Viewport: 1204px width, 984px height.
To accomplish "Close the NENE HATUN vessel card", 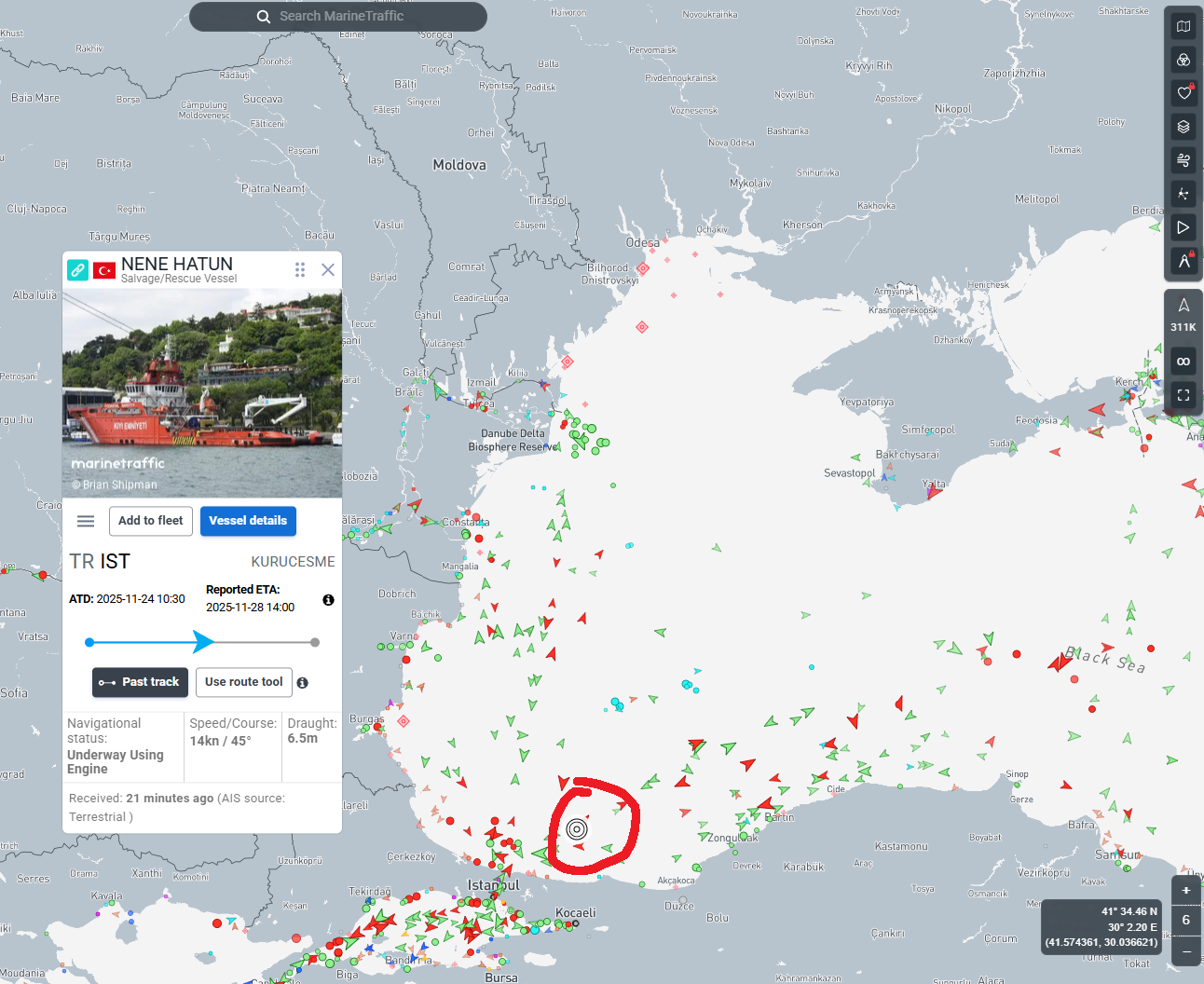I will coord(328,269).
